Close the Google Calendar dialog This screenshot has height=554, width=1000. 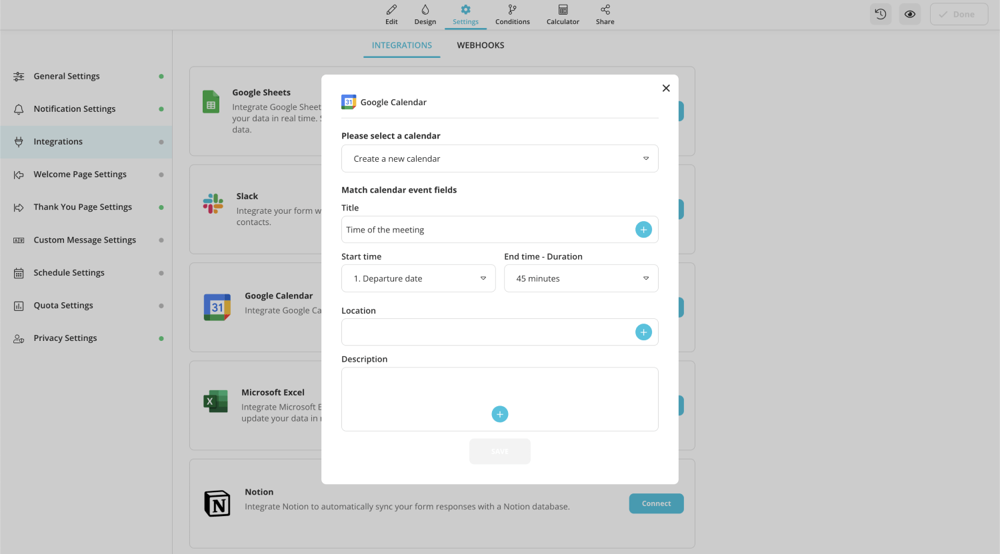tap(666, 88)
